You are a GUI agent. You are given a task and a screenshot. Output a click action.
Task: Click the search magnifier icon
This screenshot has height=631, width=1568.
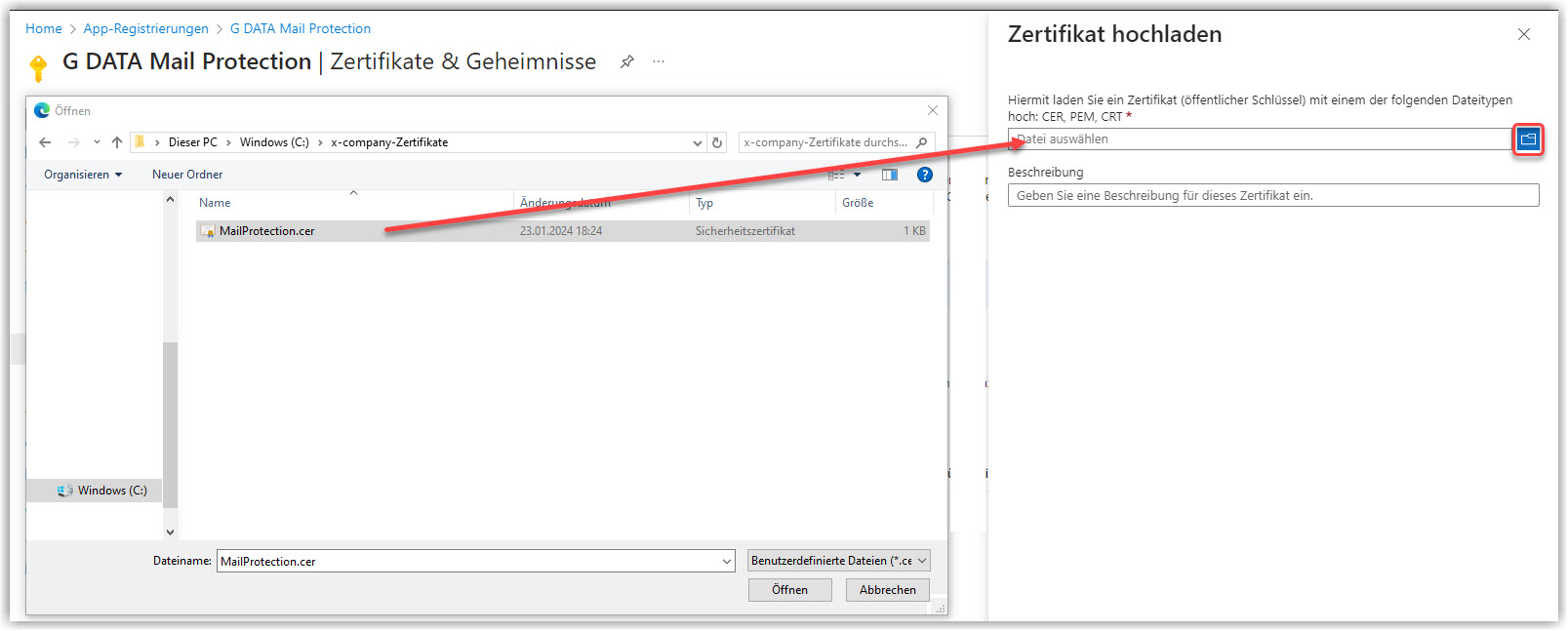point(922,142)
